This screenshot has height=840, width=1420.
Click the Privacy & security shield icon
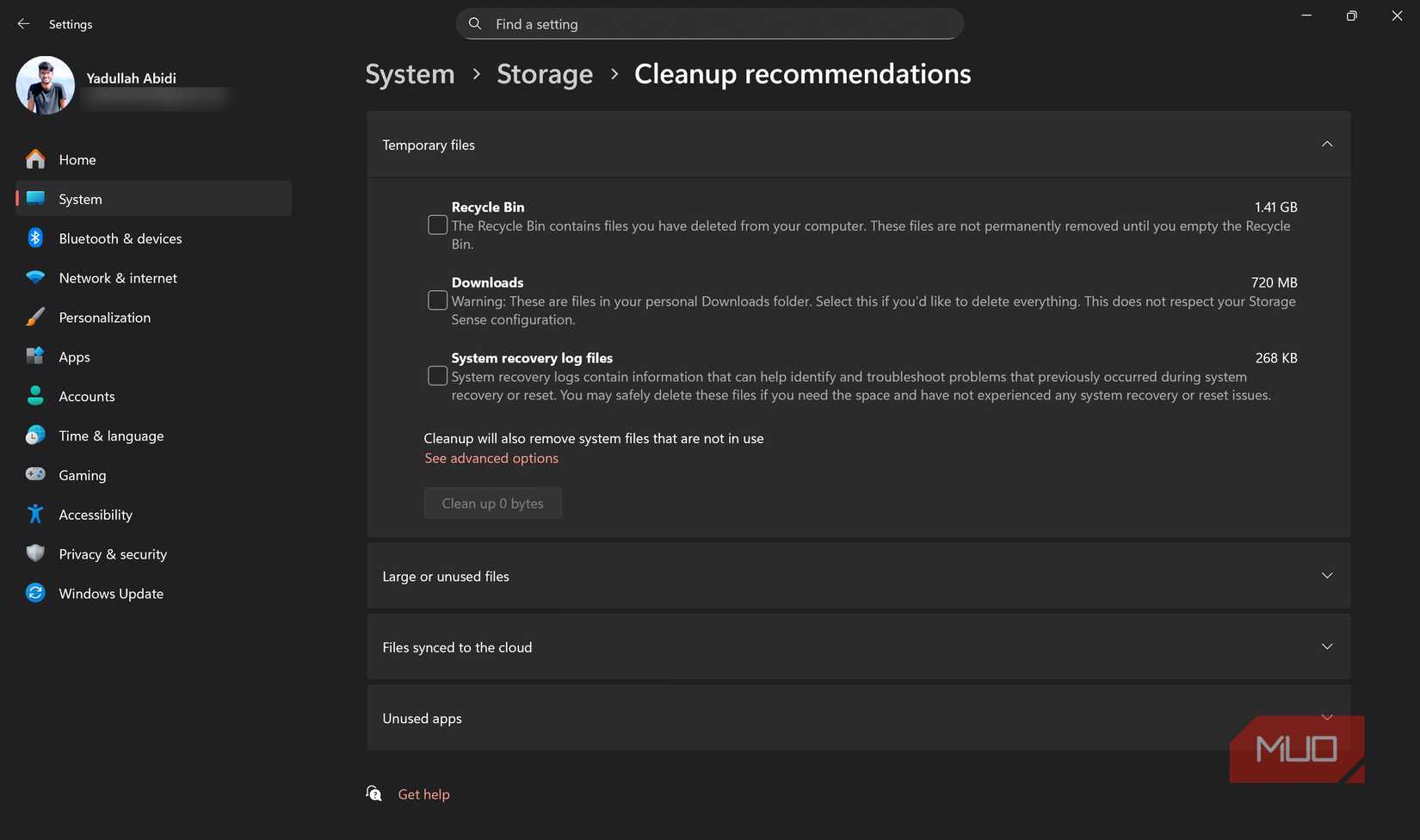coord(34,553)
